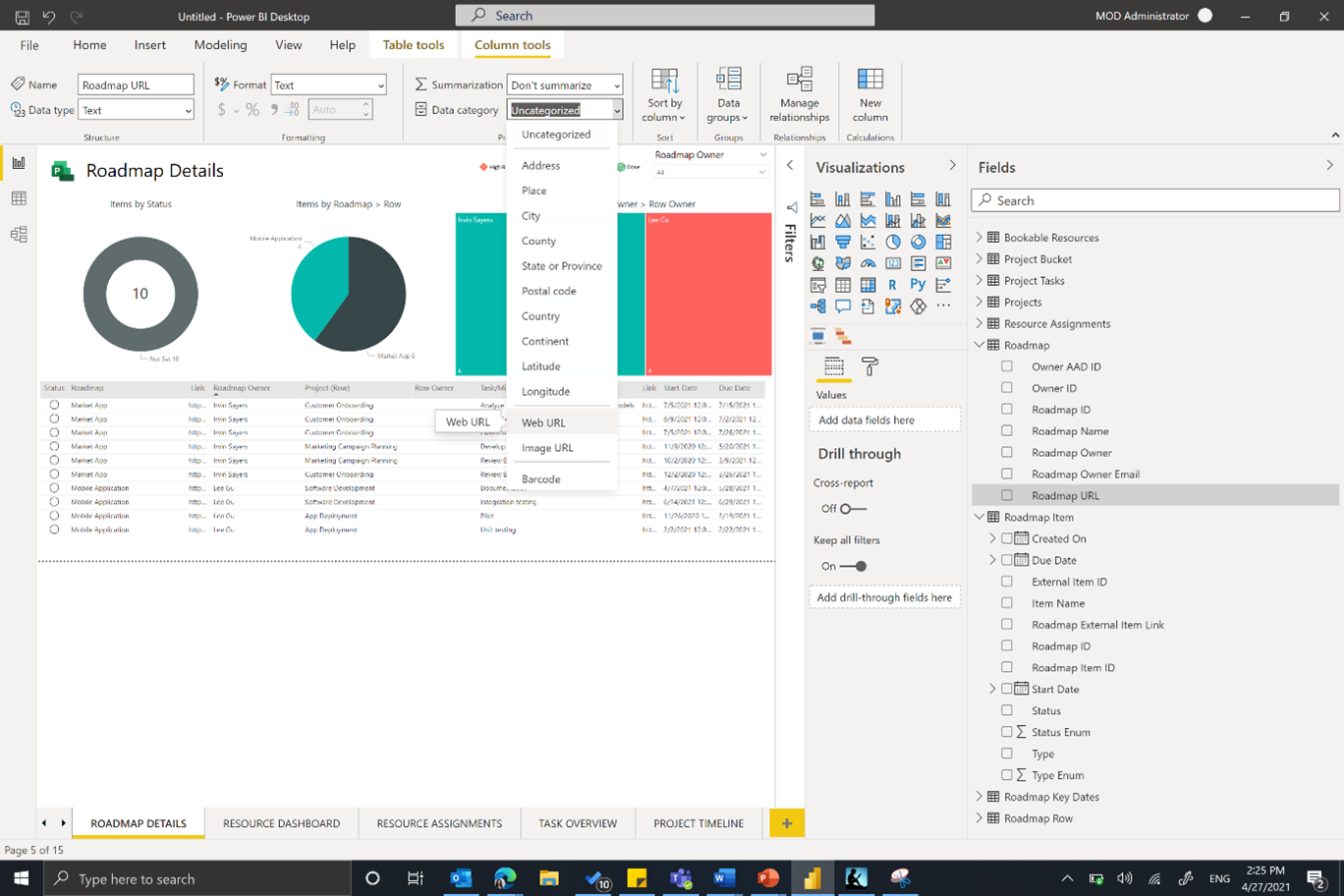This screenshot has height=896, width=1344.
Task: Collapse the Roadmap table
Action: tap(980, 345)
